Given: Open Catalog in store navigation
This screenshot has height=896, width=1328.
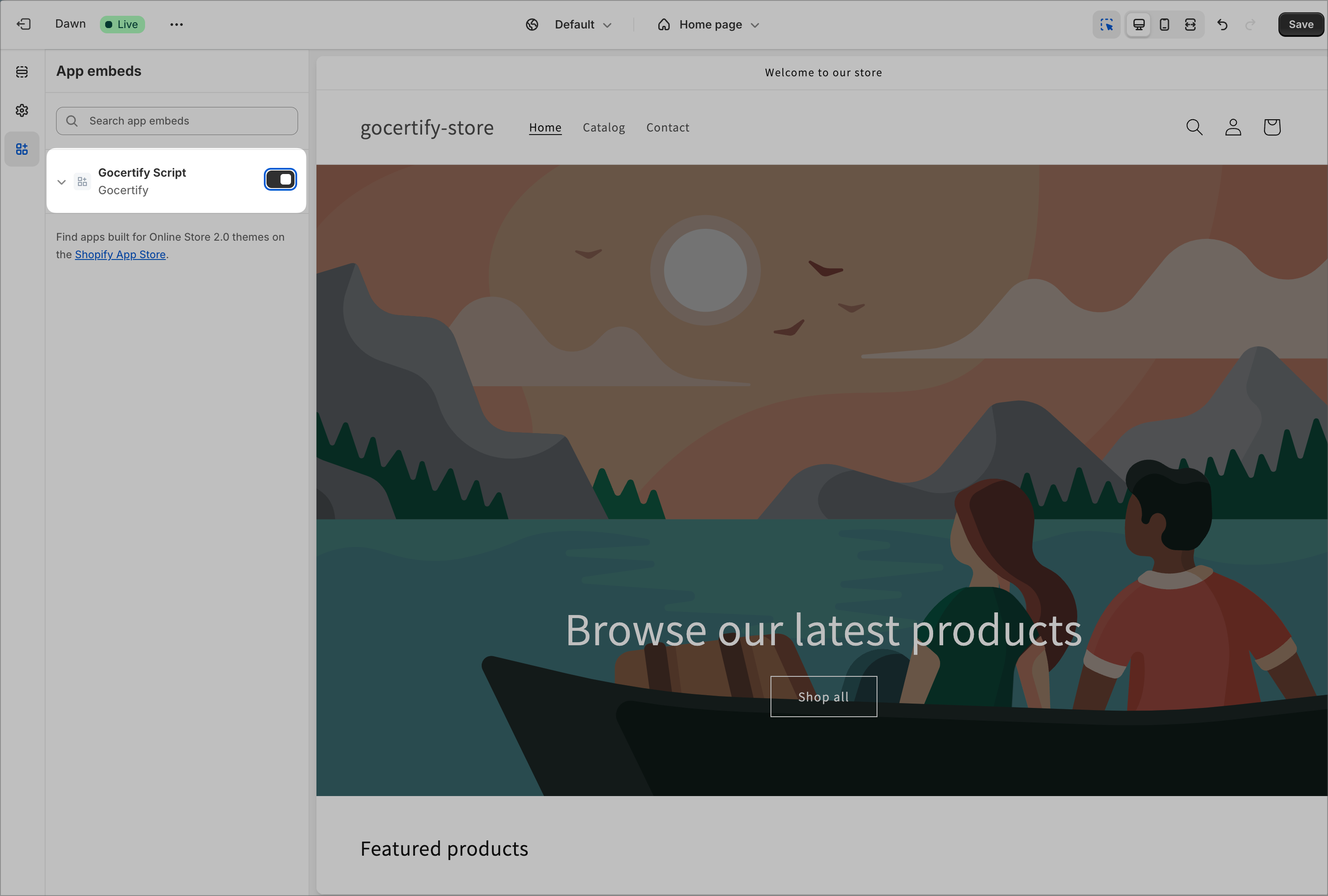Looking at the screenshot, I should [604, 128].
